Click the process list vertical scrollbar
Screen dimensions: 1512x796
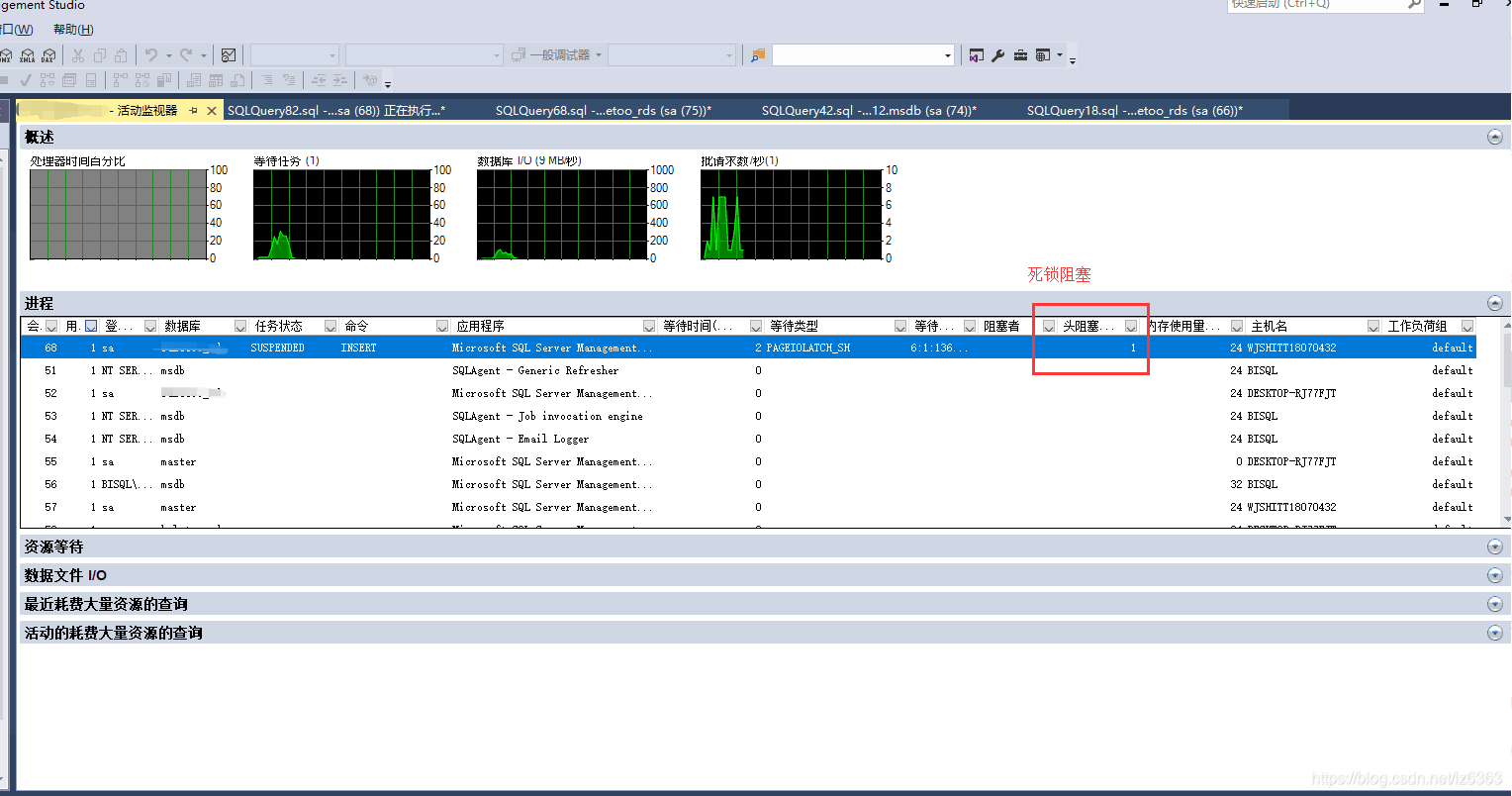[1506, 423]
